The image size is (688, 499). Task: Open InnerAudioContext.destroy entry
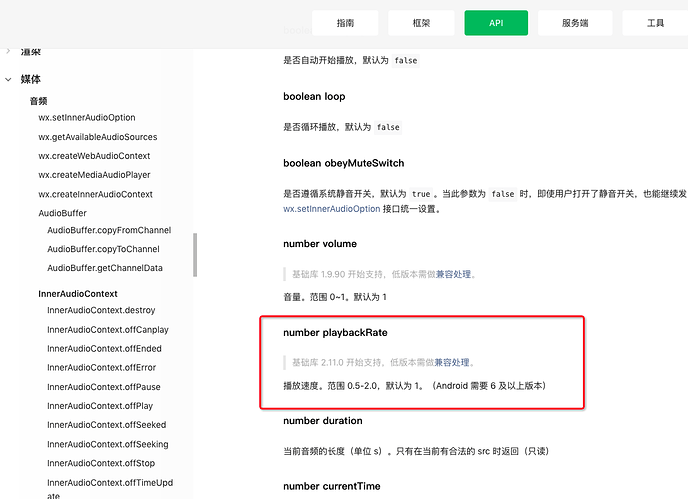[101, 310]
